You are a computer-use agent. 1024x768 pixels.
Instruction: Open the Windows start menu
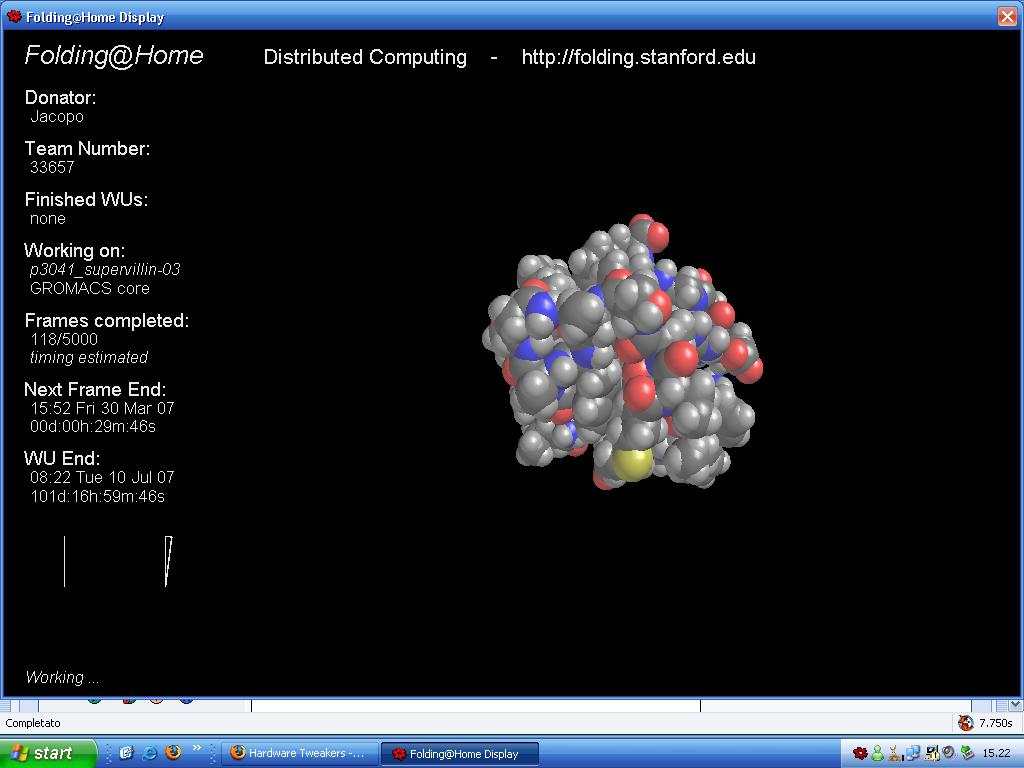tap(48, 753)
